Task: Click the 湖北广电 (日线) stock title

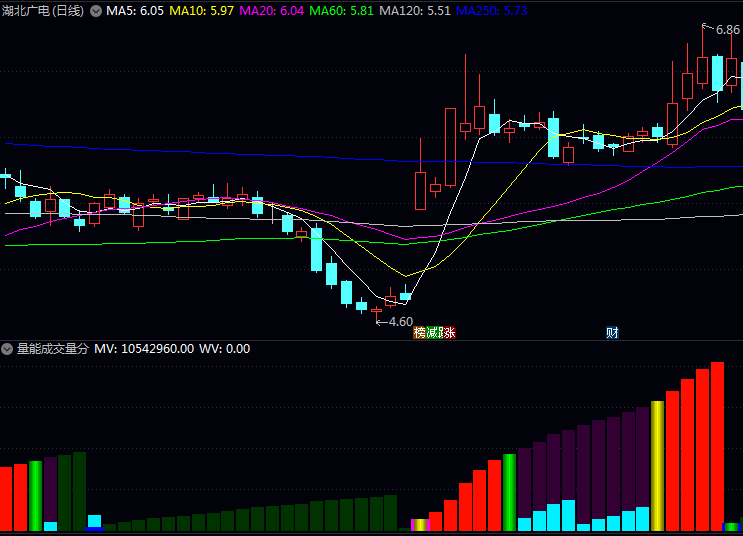Action: coord(43,10)
